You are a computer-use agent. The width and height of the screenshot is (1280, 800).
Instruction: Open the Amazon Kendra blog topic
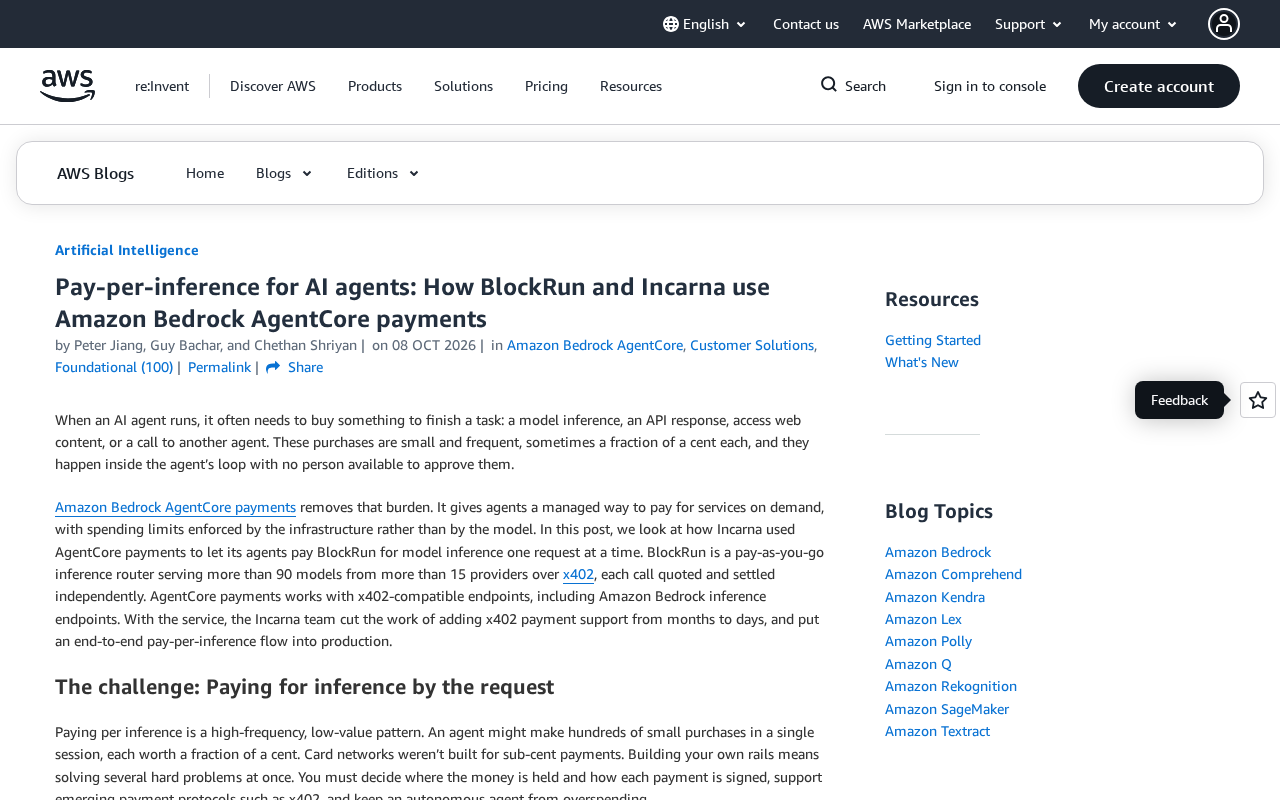coord(935,597)
